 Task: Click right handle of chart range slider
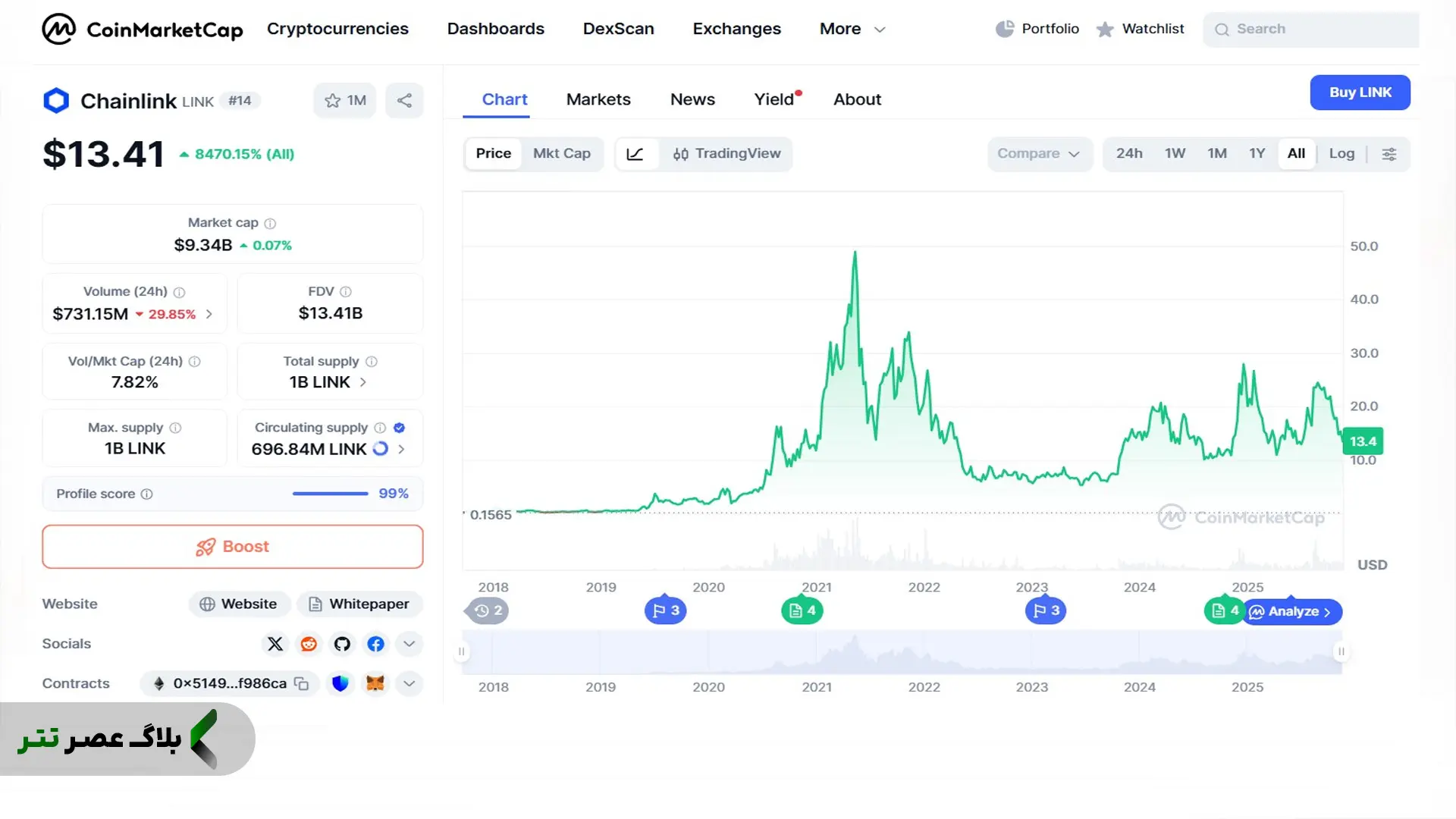pyautogui.click(x=1341, y=651)
